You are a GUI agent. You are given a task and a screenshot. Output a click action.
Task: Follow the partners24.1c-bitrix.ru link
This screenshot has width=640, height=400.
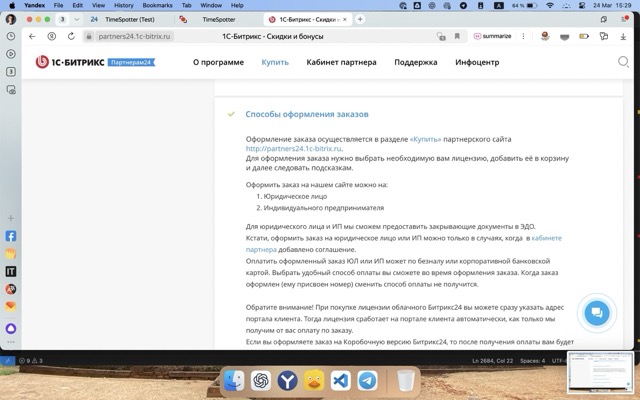coord(293,149)
